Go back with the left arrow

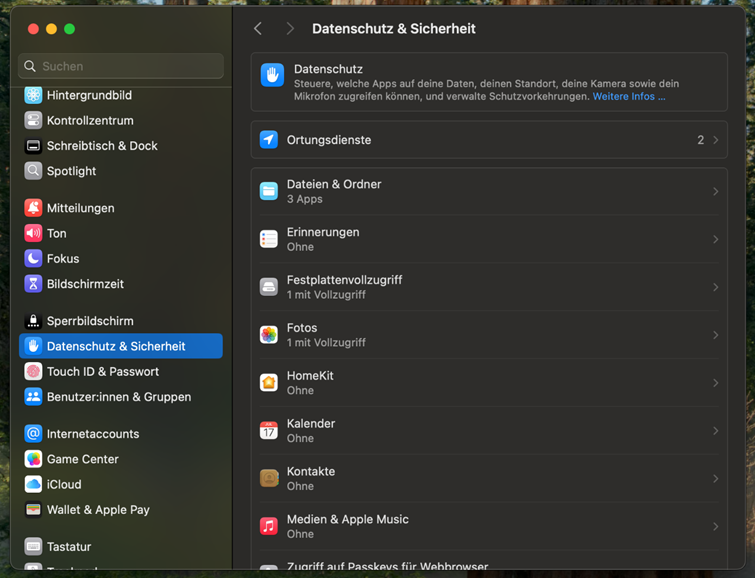point(258,28)
